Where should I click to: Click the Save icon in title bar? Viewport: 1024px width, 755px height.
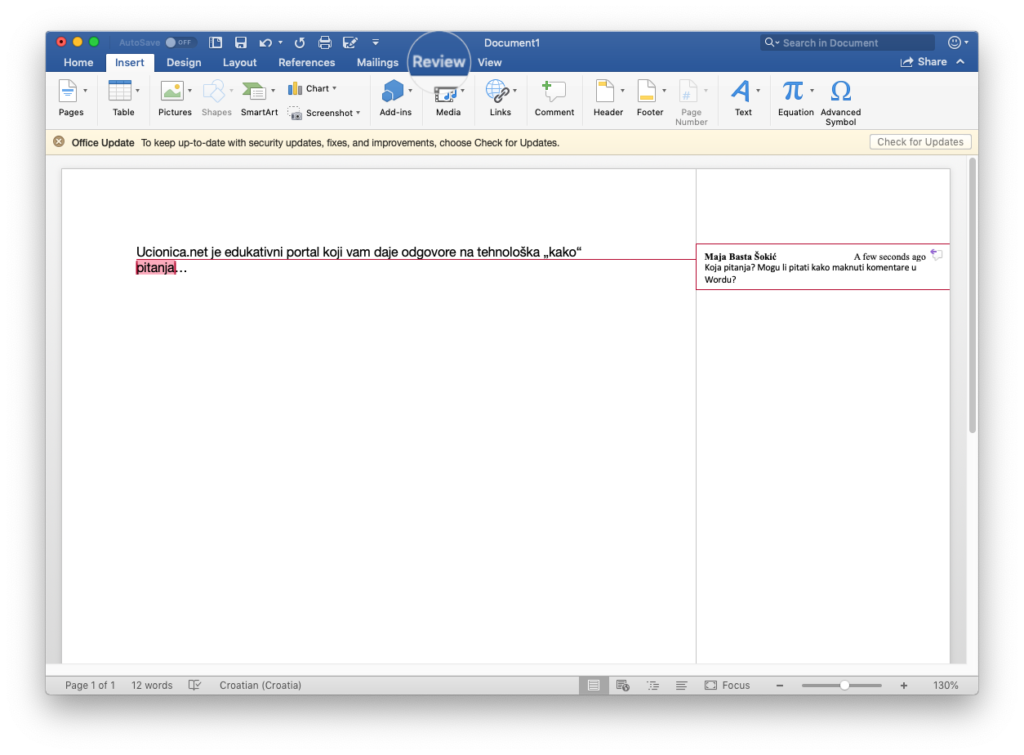(x=240, y=43)
